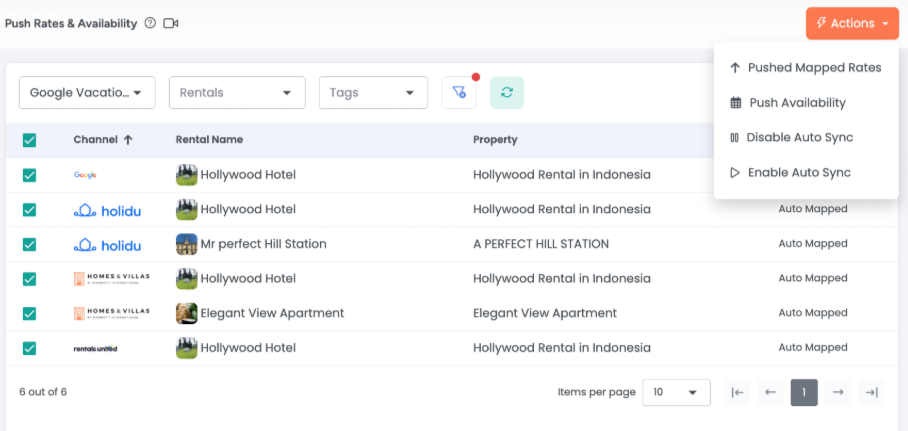The image size is (908, 431).
Task: Click the green refresh sync icon
Action: 507,92
